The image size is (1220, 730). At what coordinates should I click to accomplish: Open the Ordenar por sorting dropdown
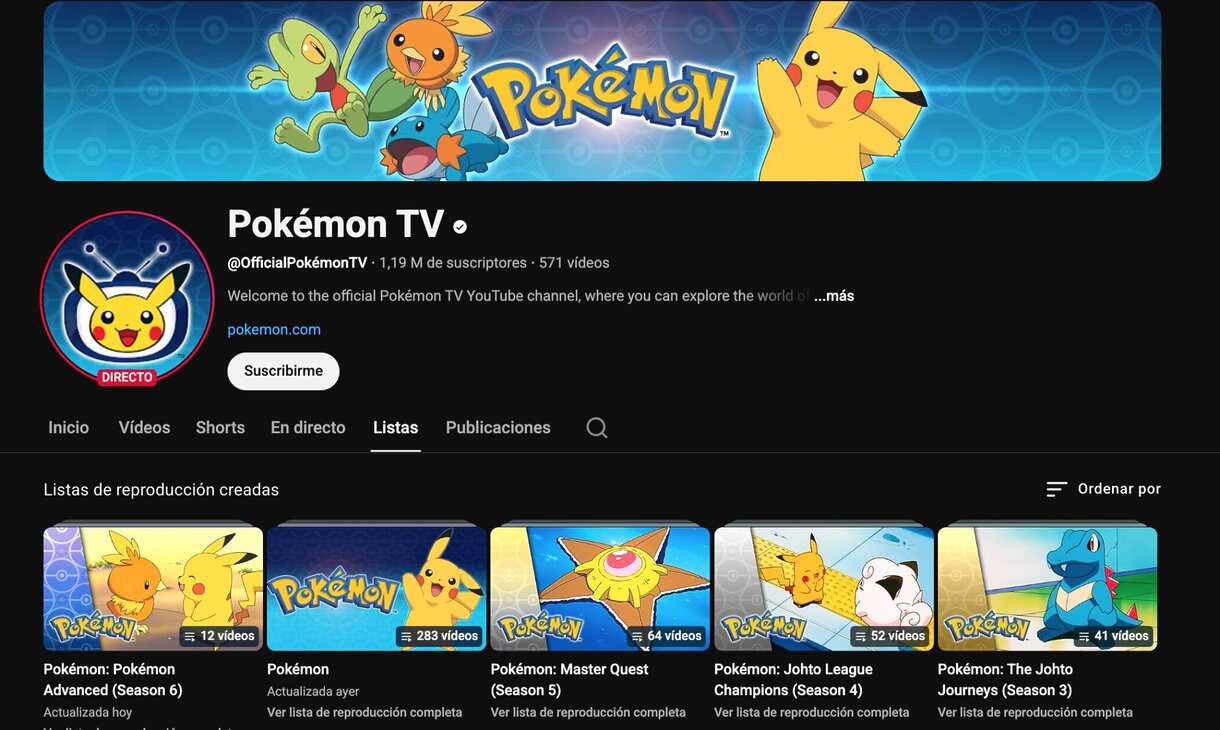tap(1117, 489)
